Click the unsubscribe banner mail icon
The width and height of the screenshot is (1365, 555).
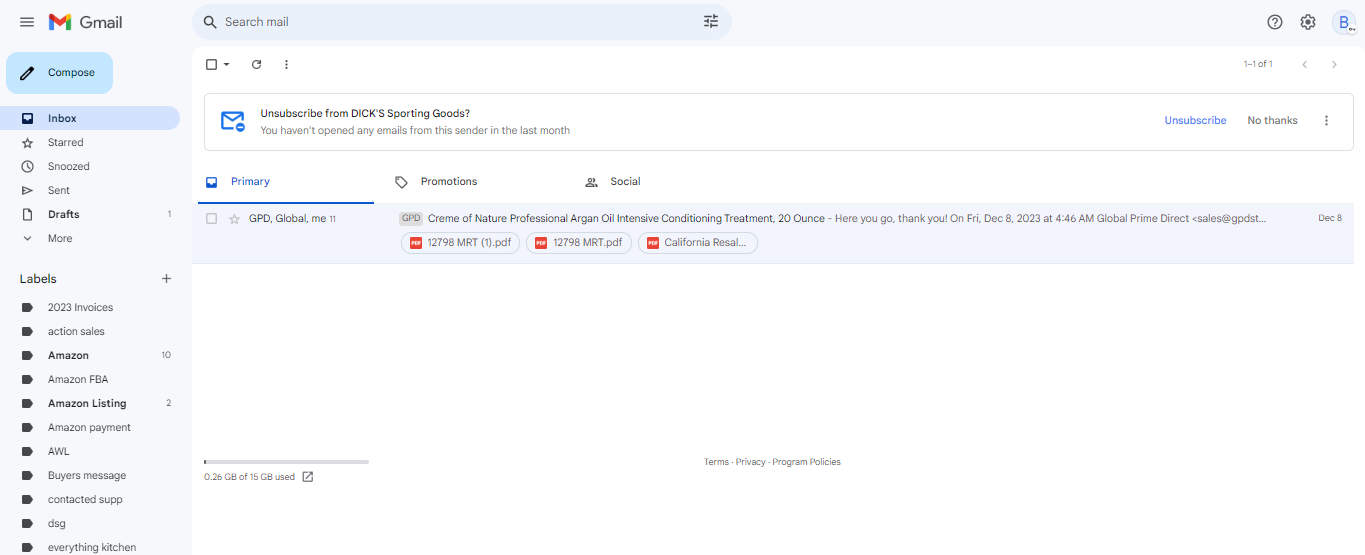pyautogui.click(x=233, y=121)
